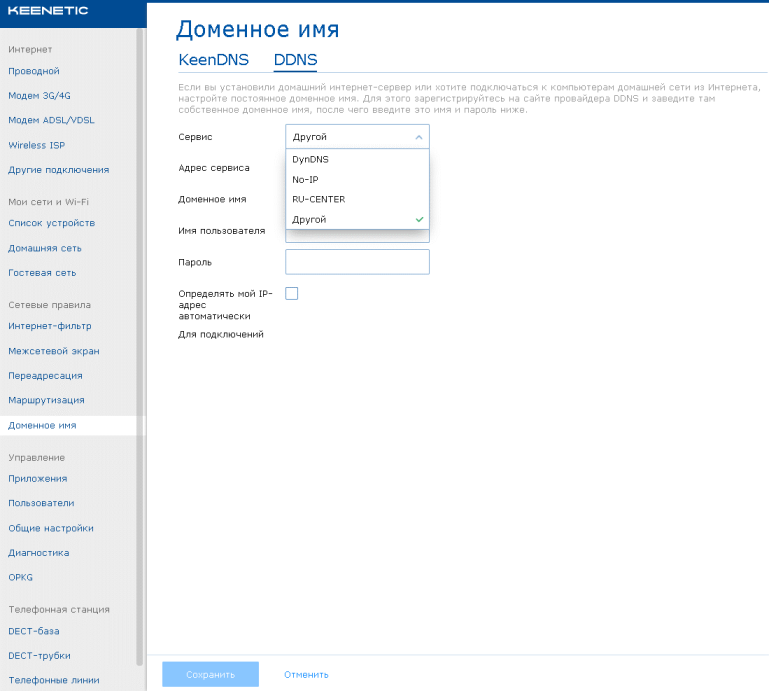
Task: Click the sidebar vertical scrollbar
Action: [140, 347]
